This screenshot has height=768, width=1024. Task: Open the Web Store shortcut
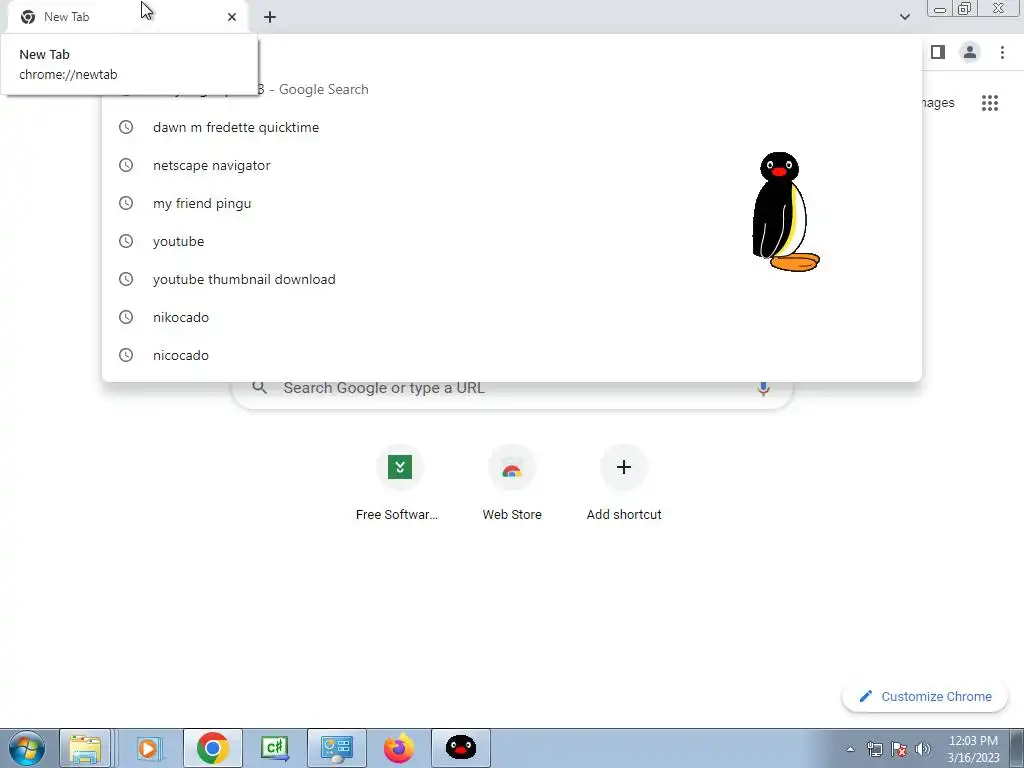pyautogui.click(x=511, y=484)
